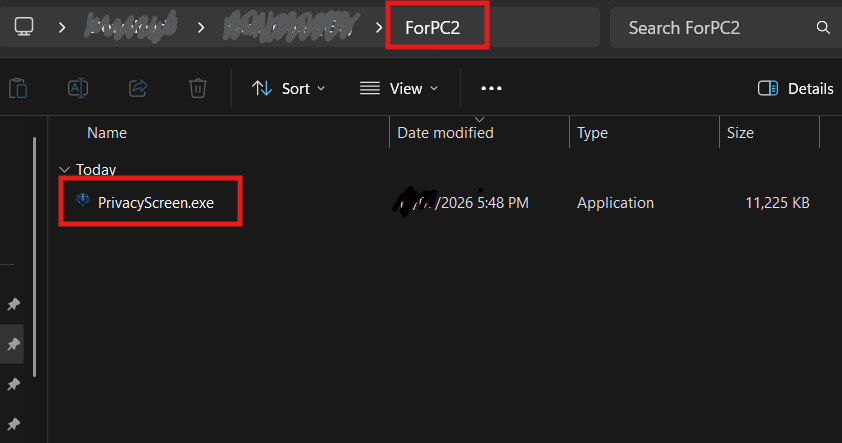Click the Size column header

pos(740,133)
